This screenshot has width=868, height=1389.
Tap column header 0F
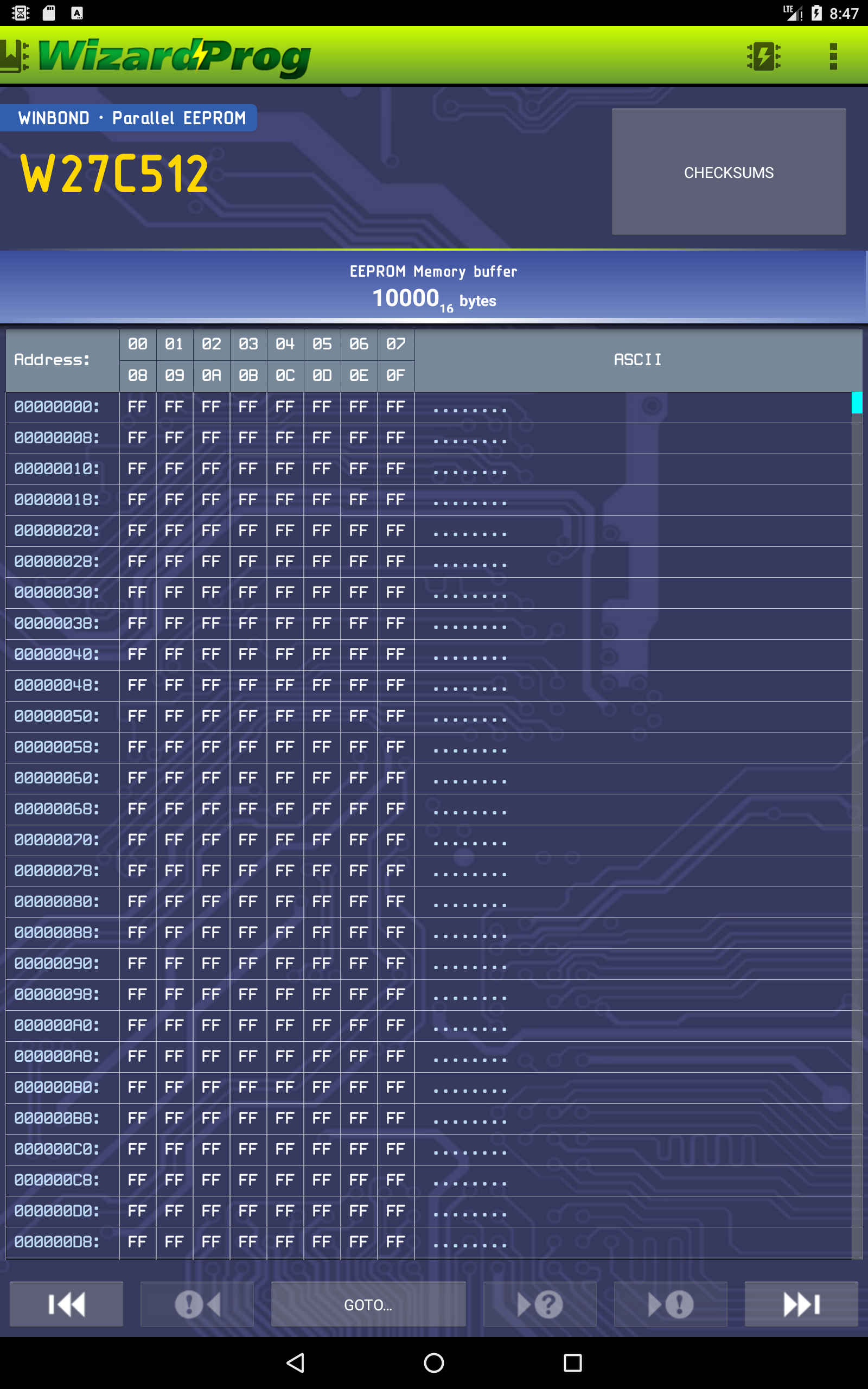[x=396, y=376]
